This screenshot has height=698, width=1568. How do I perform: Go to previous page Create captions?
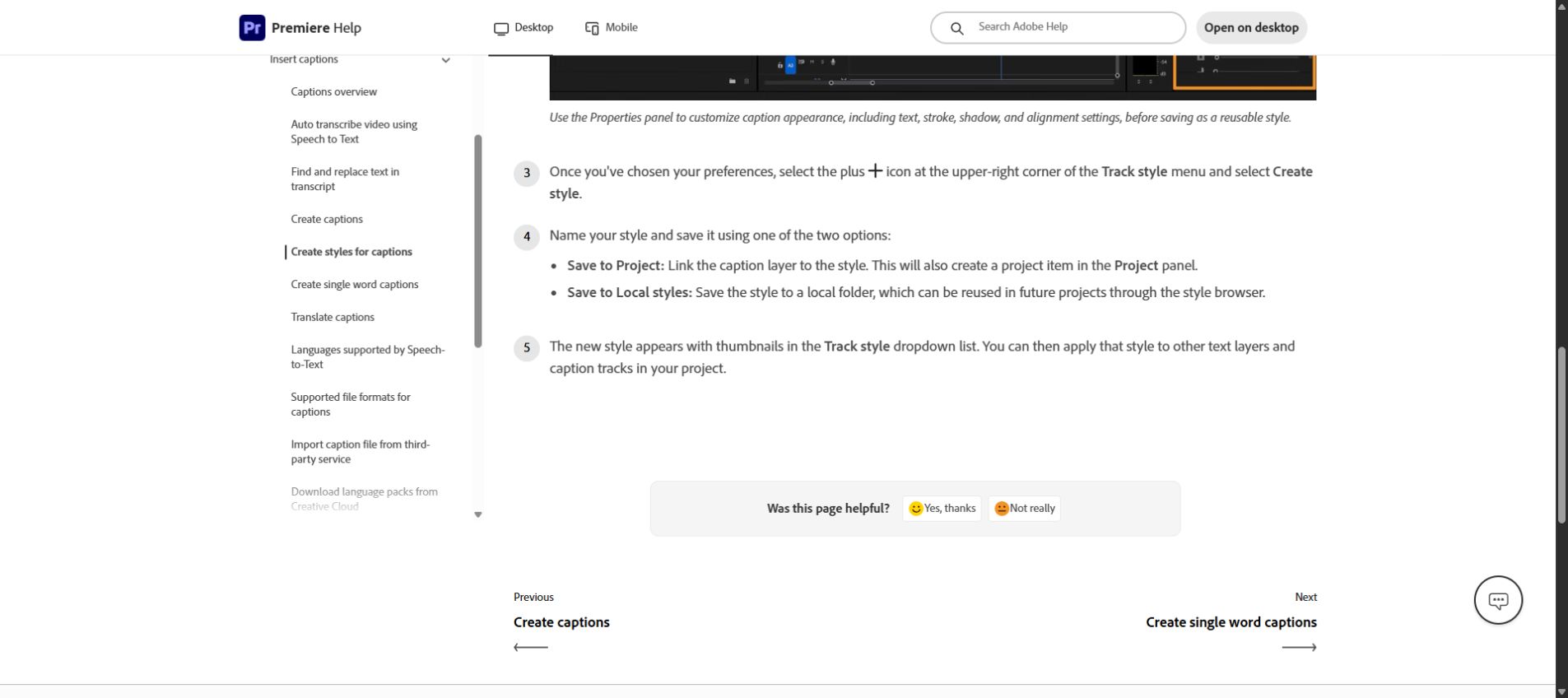click(x=561, y=622)
